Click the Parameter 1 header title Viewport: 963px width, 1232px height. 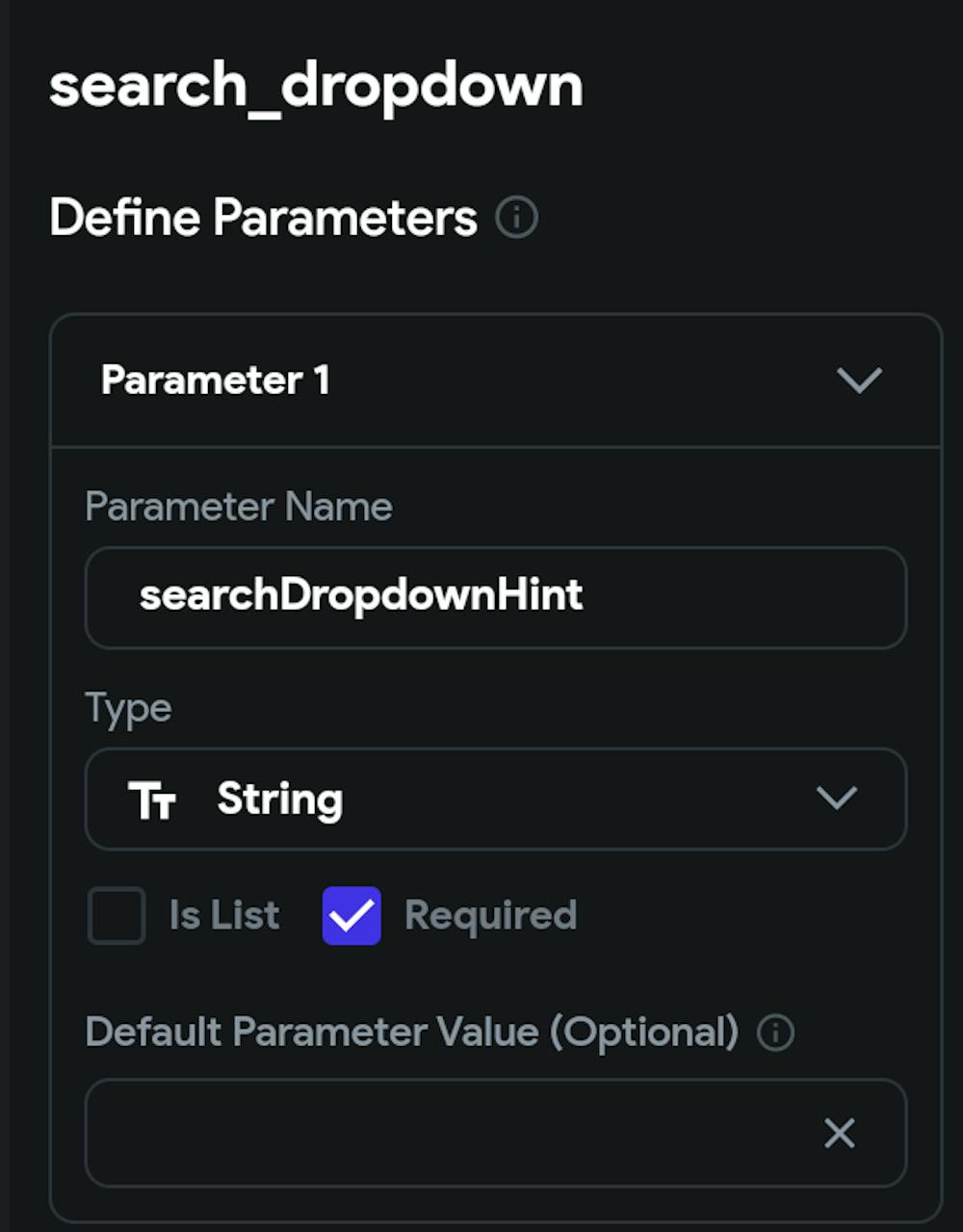[x=216, y=380]
